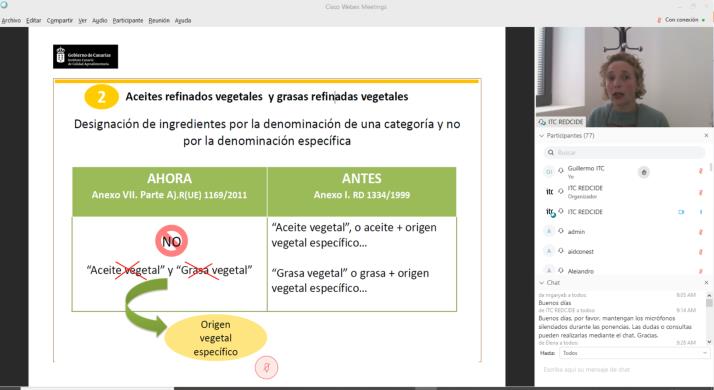Click the chat scrollbar down arrow
714x390 pixels.
(709, 342)
